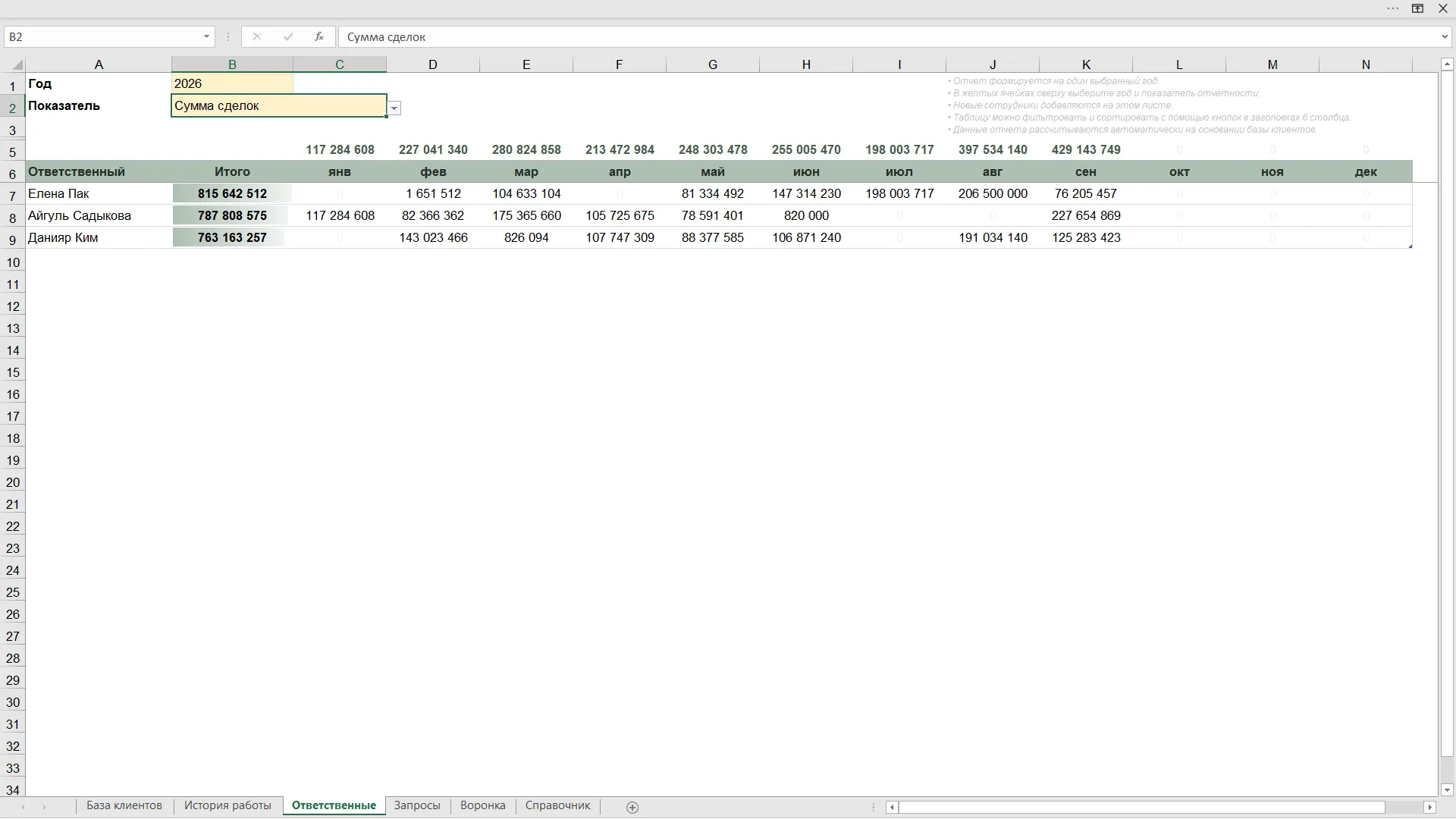Click vertical scrollbar down arrow

pyautogui.click(x=1447, y=789)
